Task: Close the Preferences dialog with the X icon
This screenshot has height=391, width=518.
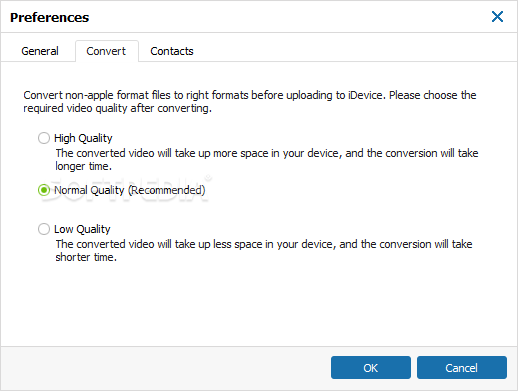Action: click(497, 16)
